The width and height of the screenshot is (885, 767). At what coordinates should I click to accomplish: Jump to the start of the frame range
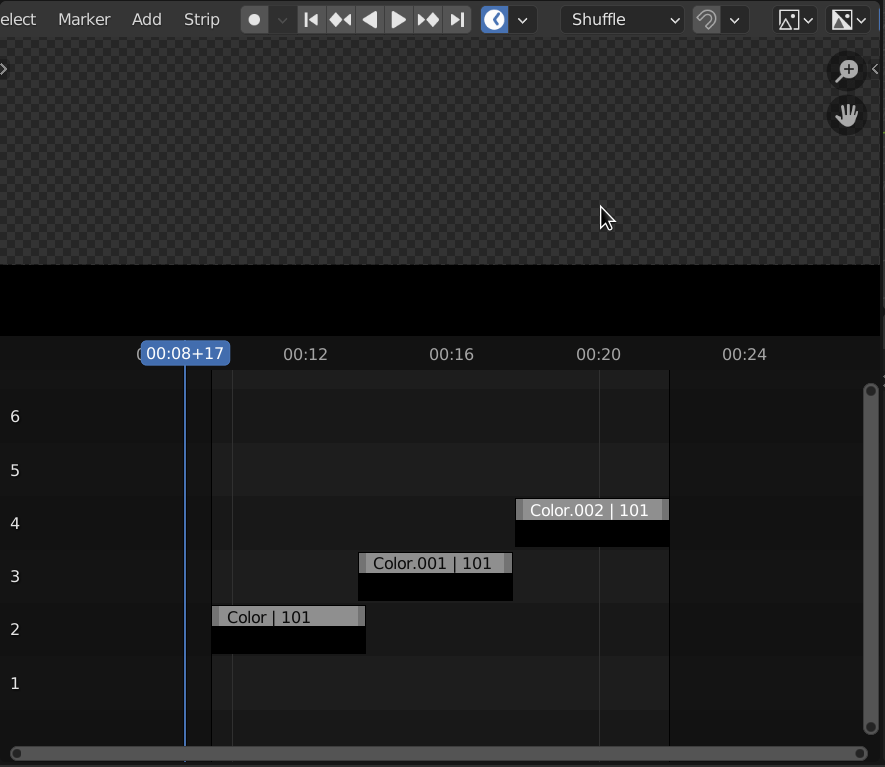[x=311, y=19]
